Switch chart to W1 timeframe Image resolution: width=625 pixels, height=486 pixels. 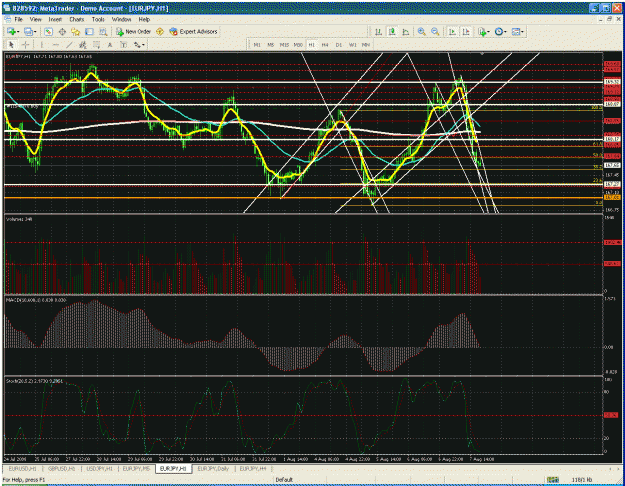(352, 45)
